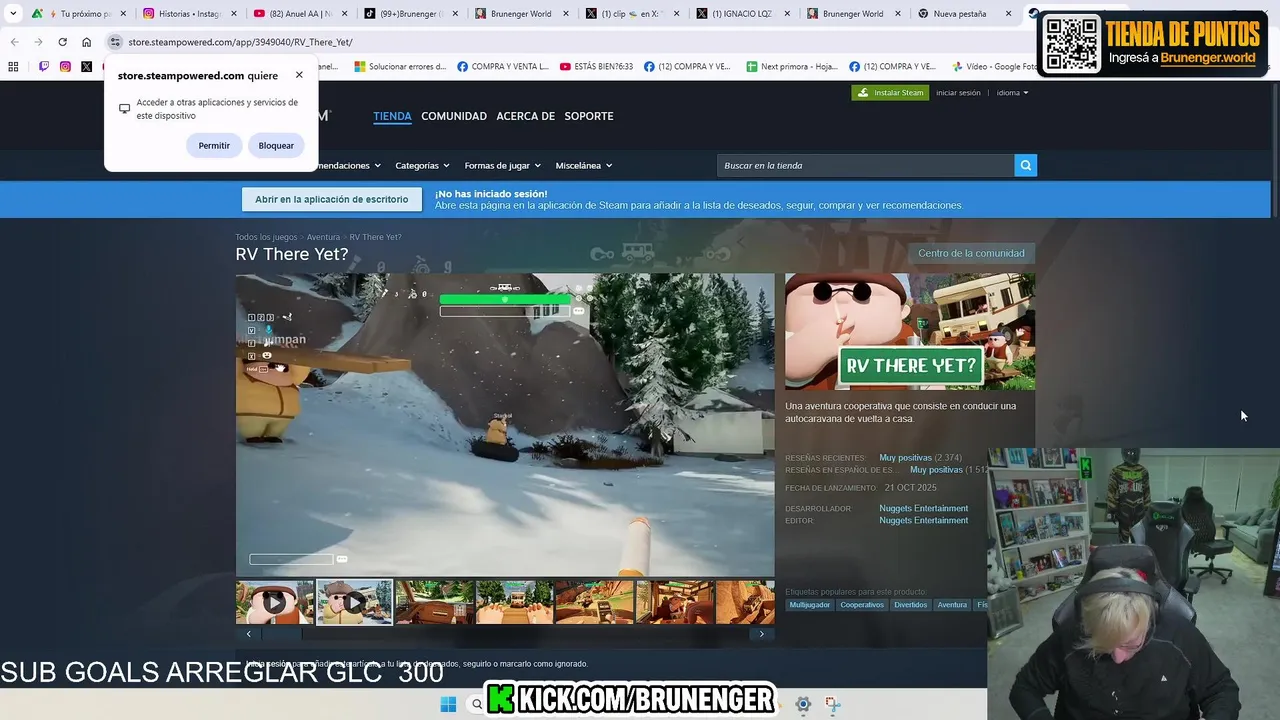Open the 'Vídeo - Google Foto' bookmark
The width and height of the screenshot is (1280, 720).
click(994, 66)
